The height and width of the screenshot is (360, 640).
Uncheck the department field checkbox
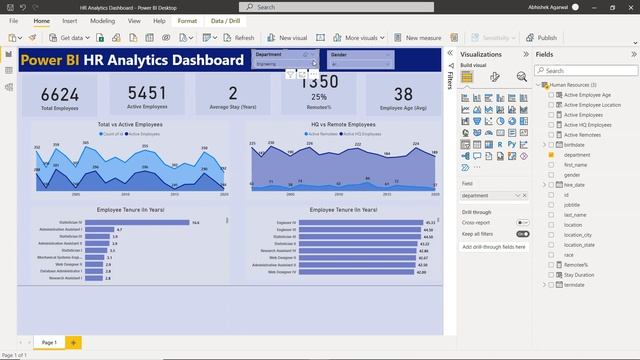click(551, 155)
